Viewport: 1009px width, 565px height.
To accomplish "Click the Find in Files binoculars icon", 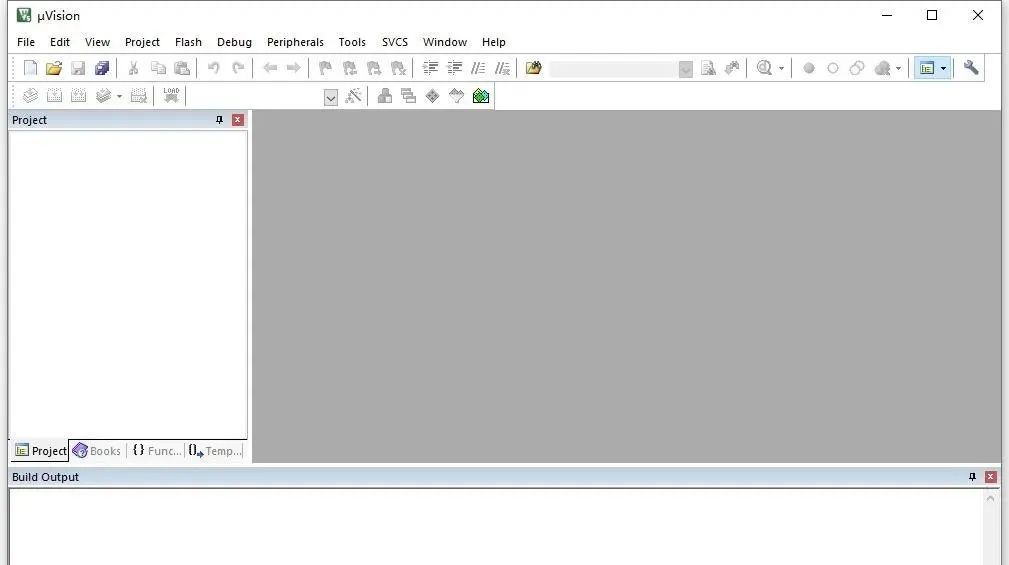I will pyautogui.click(x=533, y=68).
